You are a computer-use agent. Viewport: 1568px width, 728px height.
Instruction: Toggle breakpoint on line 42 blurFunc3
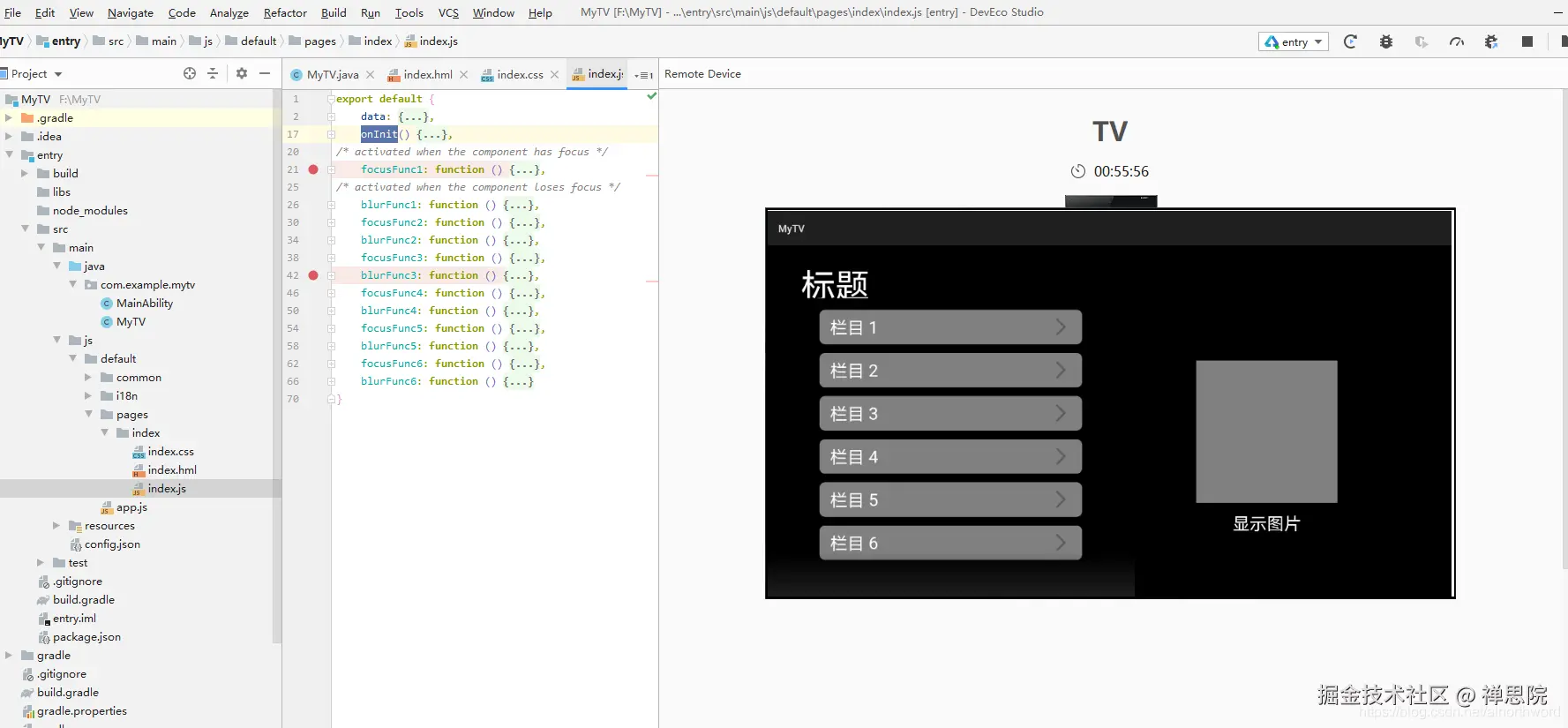tap(313, 275)
